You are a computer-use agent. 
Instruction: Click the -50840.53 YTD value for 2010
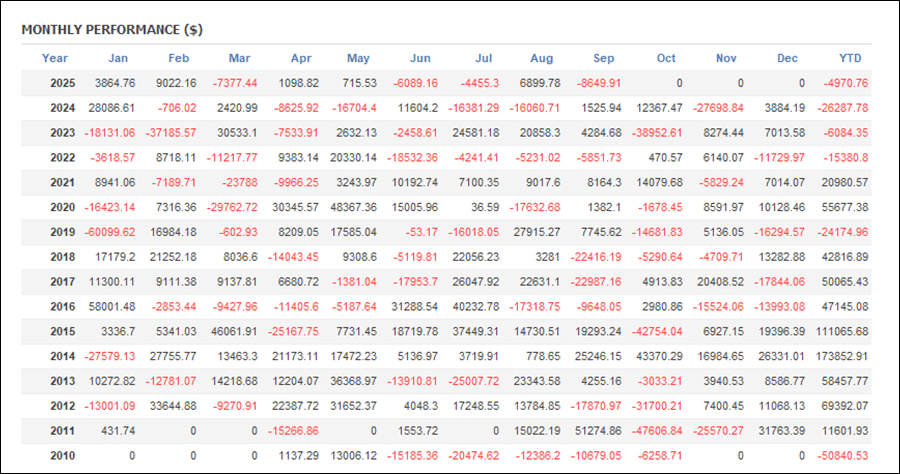pos(842,454)
